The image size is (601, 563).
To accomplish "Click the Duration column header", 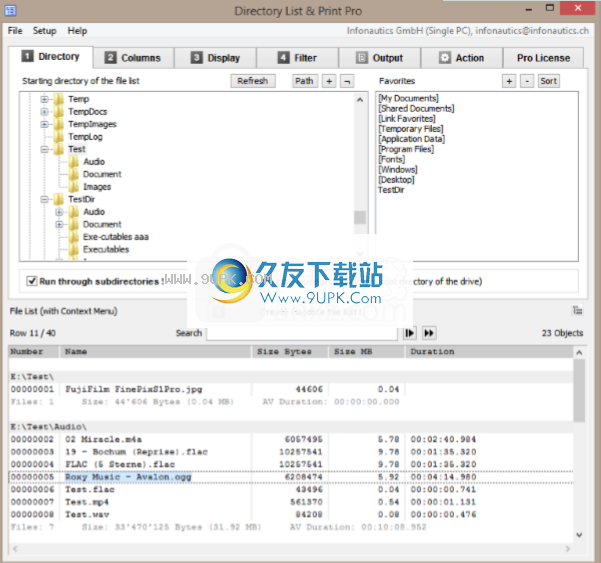I will [489, 351].
